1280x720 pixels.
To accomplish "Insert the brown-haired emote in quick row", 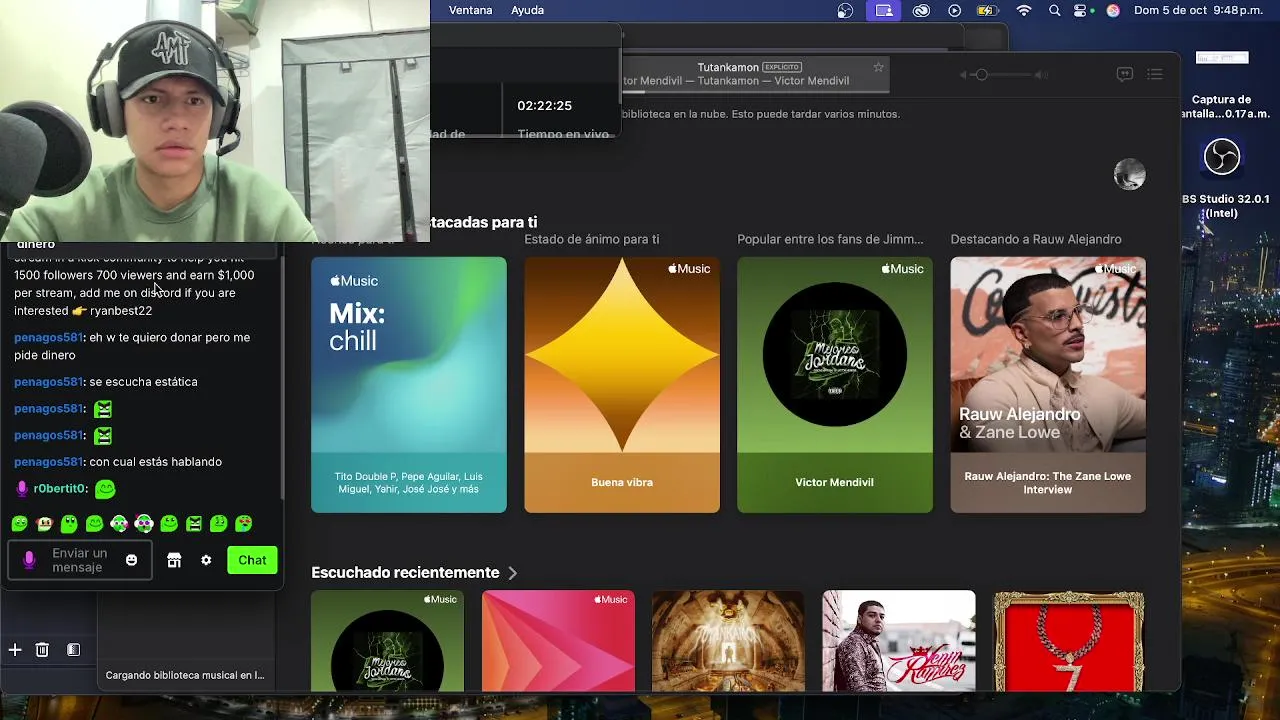I will (44, 523).
